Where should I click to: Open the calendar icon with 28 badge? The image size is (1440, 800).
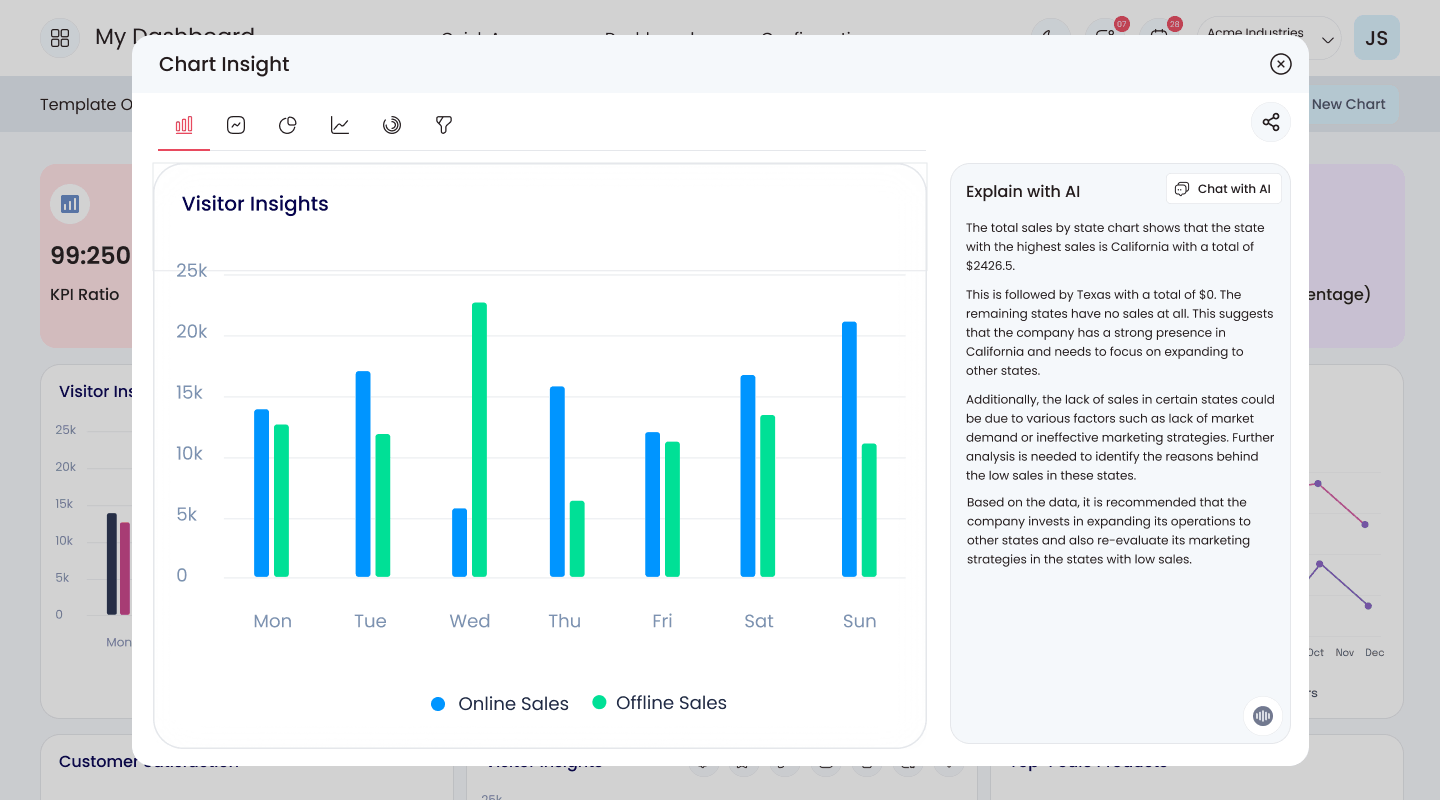point(1160,37)
